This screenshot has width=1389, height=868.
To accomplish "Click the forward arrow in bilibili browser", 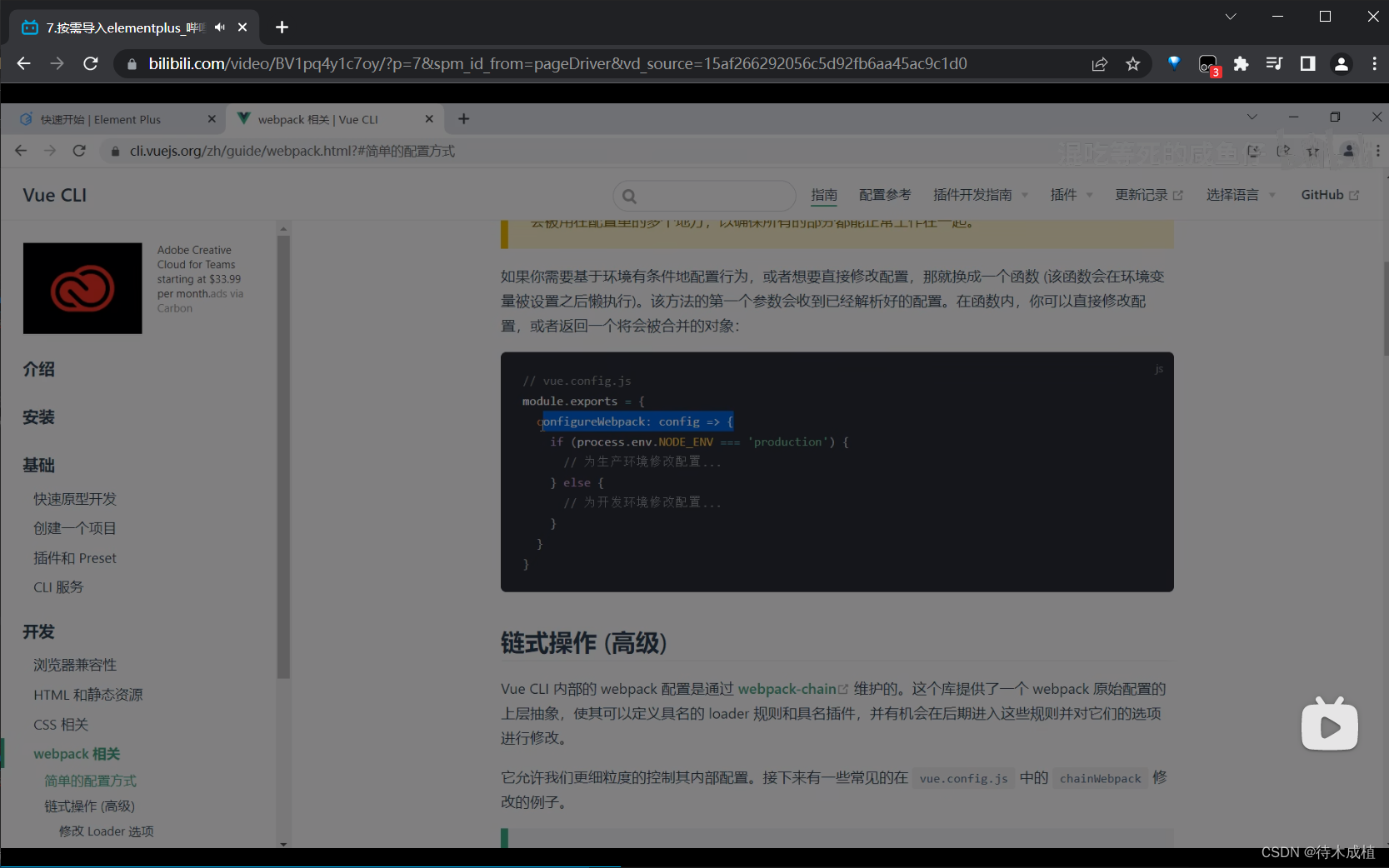I will click(57, 63).
